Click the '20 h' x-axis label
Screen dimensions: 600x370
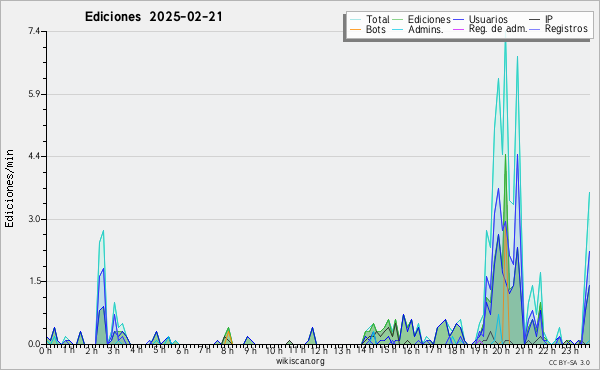[x=500, y=350]
